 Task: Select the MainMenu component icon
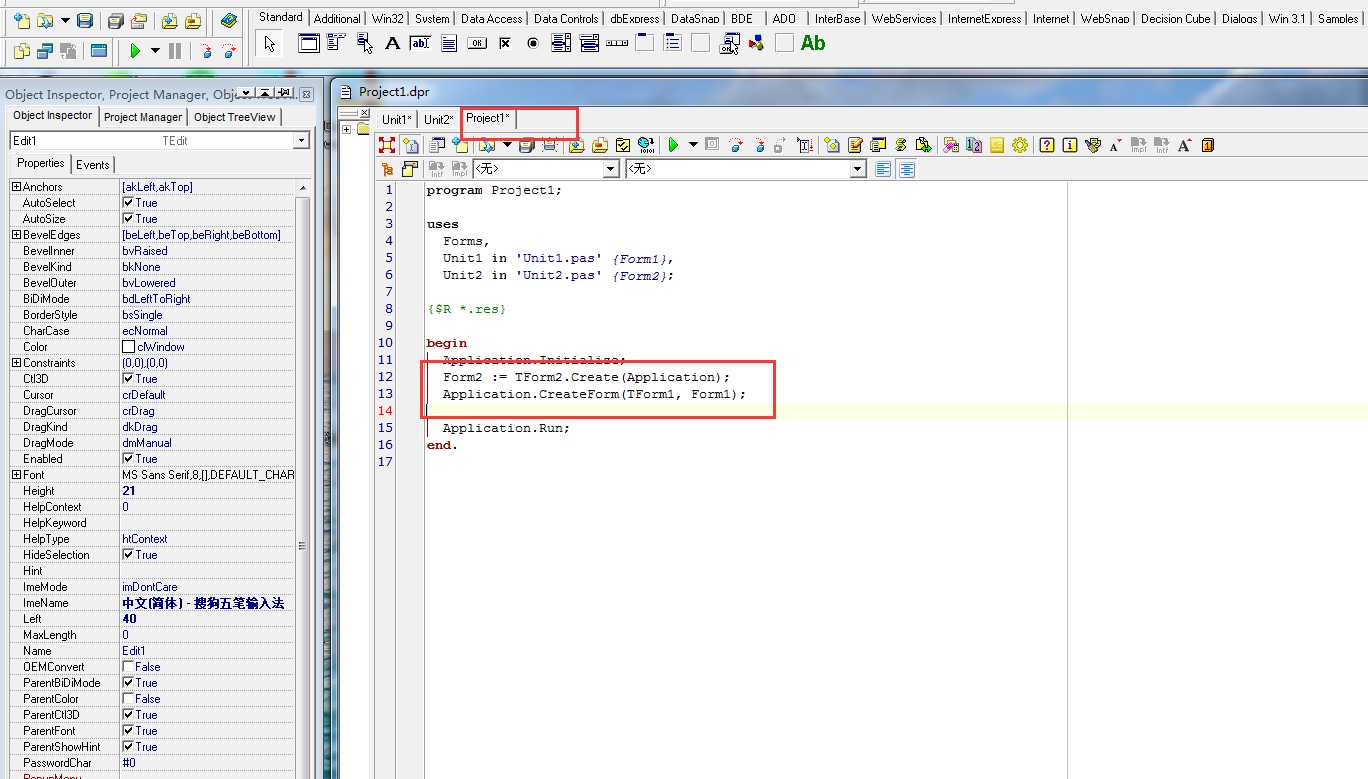point(337,43)
